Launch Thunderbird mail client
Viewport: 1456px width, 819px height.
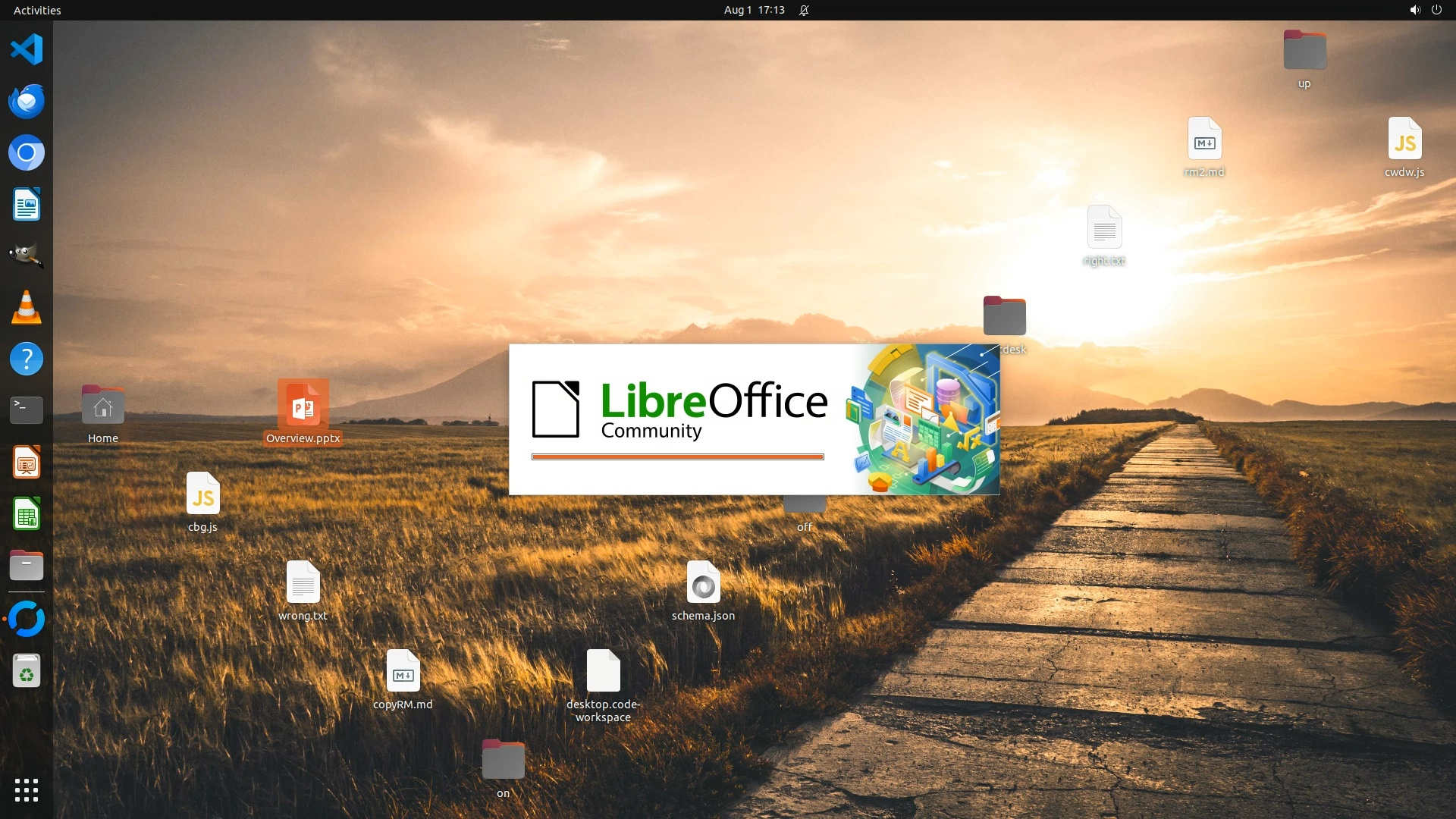click(x=27, y=102)
